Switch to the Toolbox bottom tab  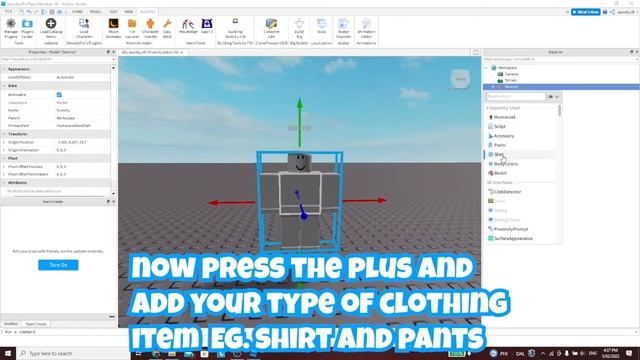pos(11,324)
